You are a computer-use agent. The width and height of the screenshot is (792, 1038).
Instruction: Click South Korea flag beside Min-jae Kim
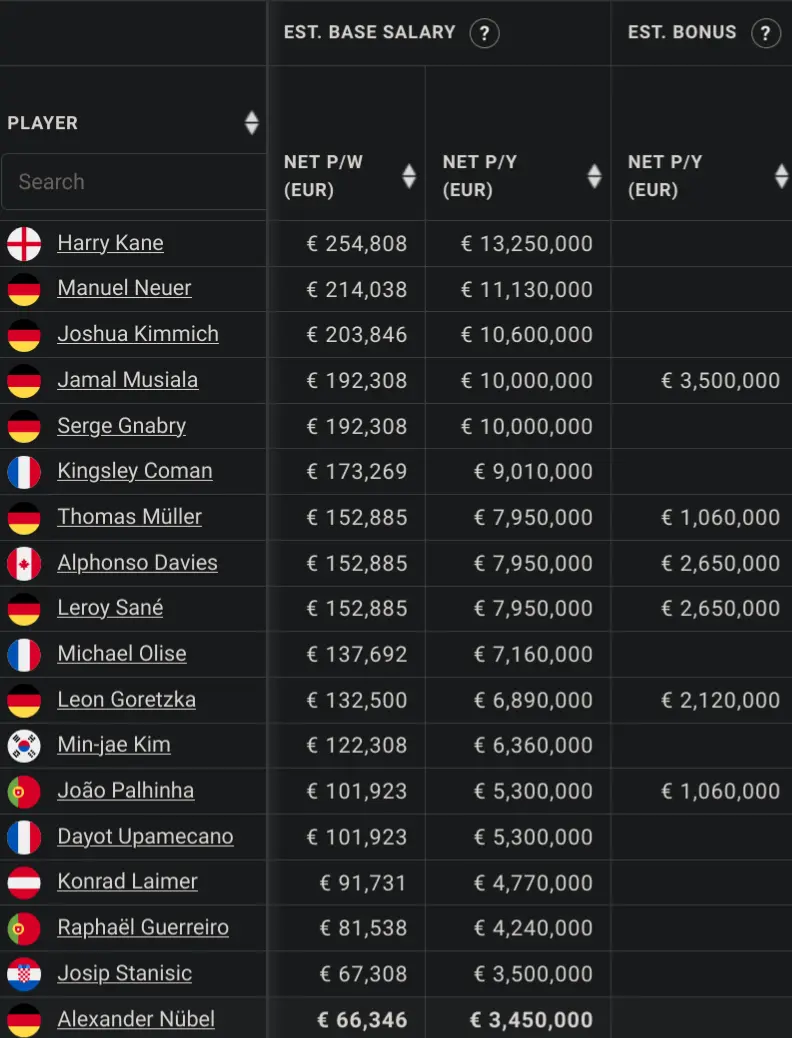(x=24, y=746)
